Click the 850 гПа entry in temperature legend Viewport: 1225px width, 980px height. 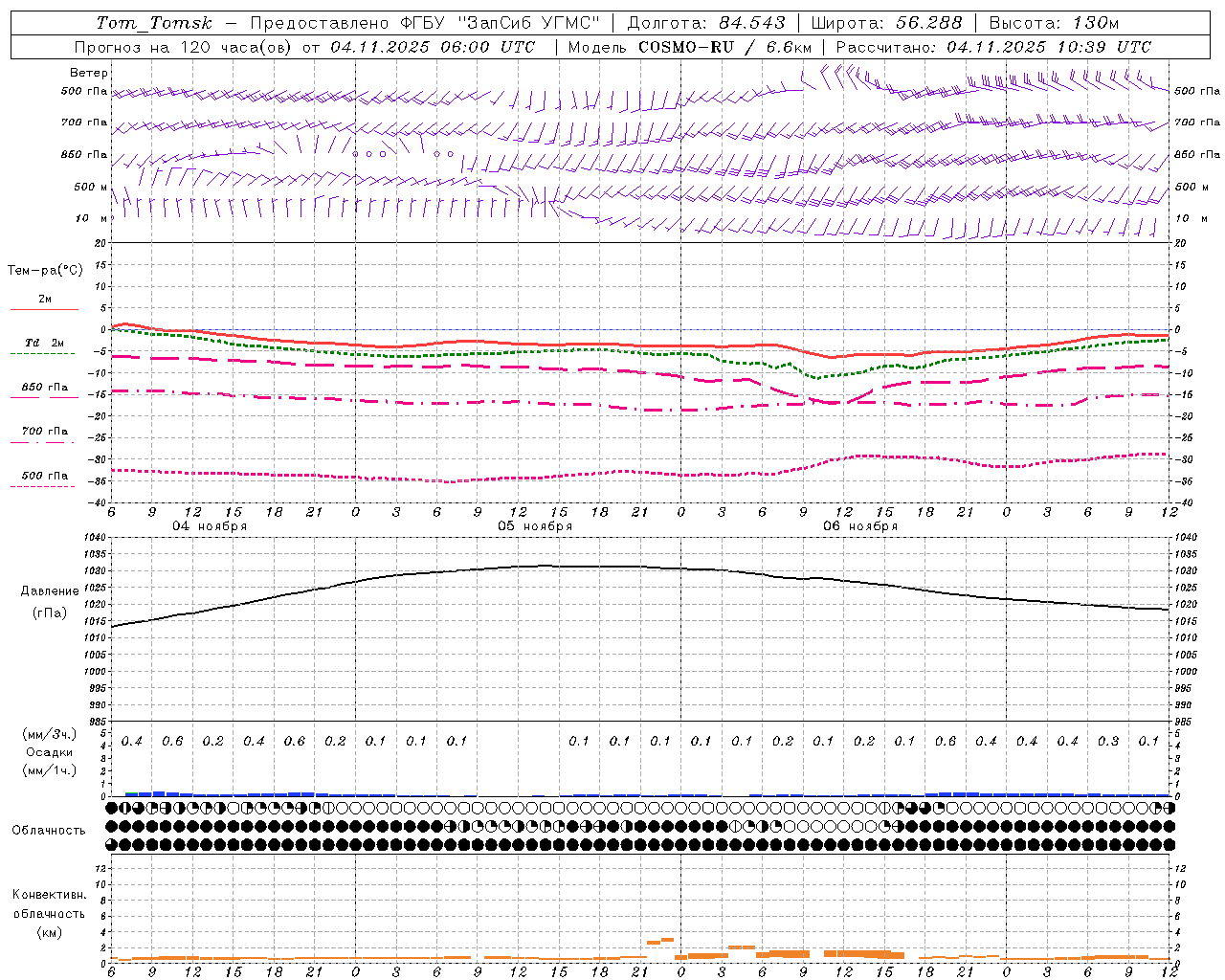pyautogui.click(x=44, y=388)
